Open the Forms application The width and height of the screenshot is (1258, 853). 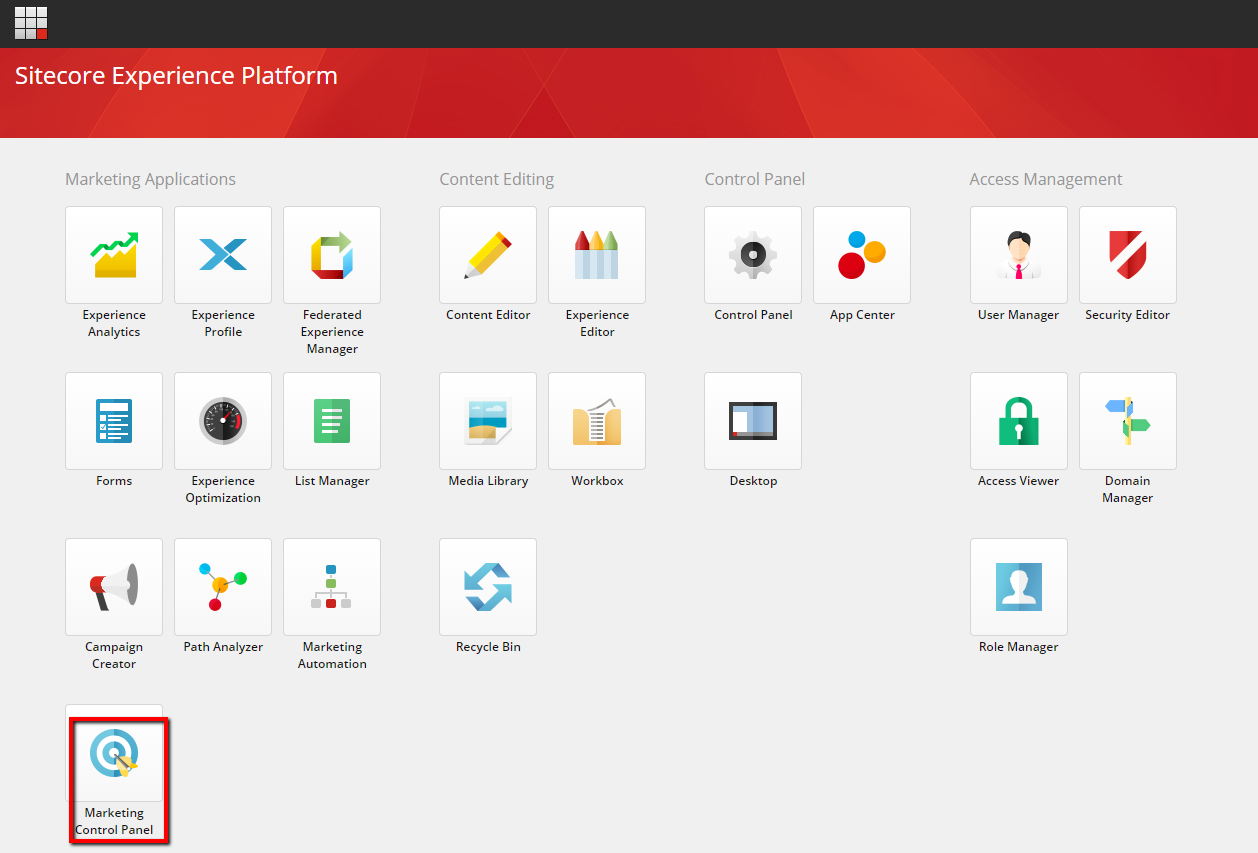(114, 421)
